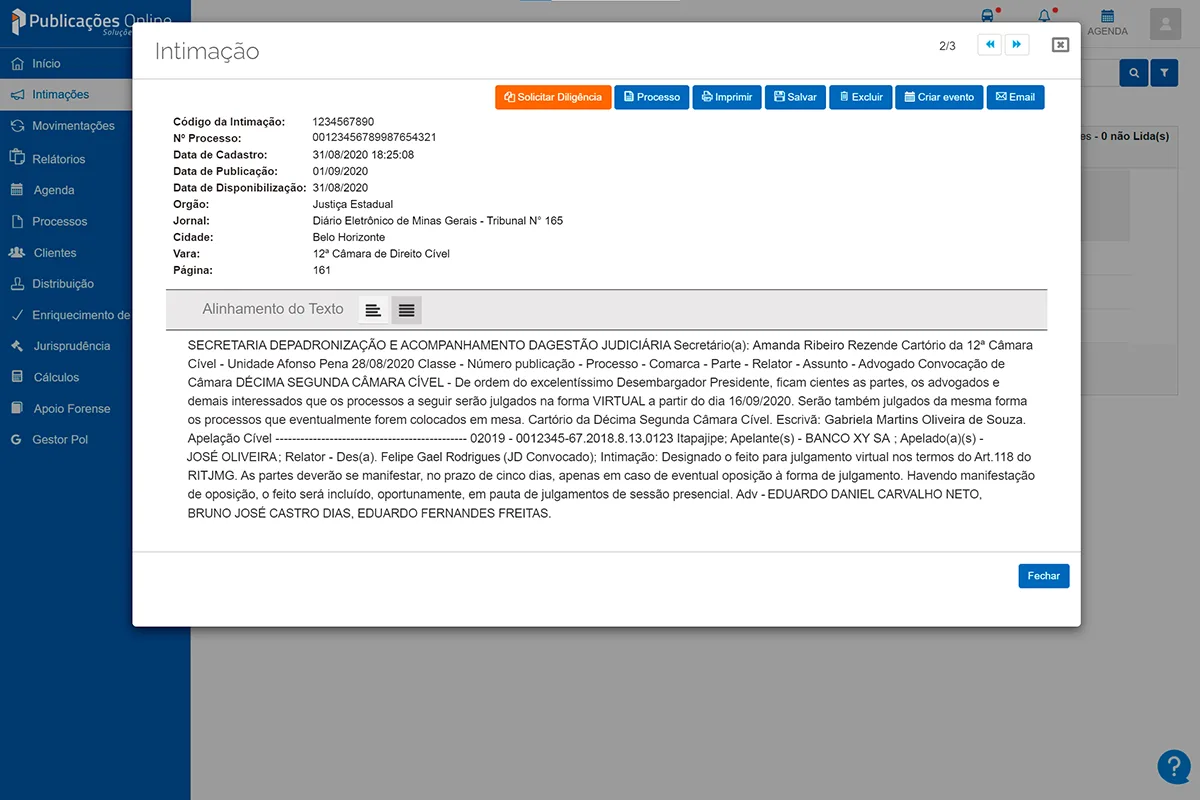Screen dimensions: 1200x800
Task: Open the filter icon next to search
Action: (x=1164, y=73)
